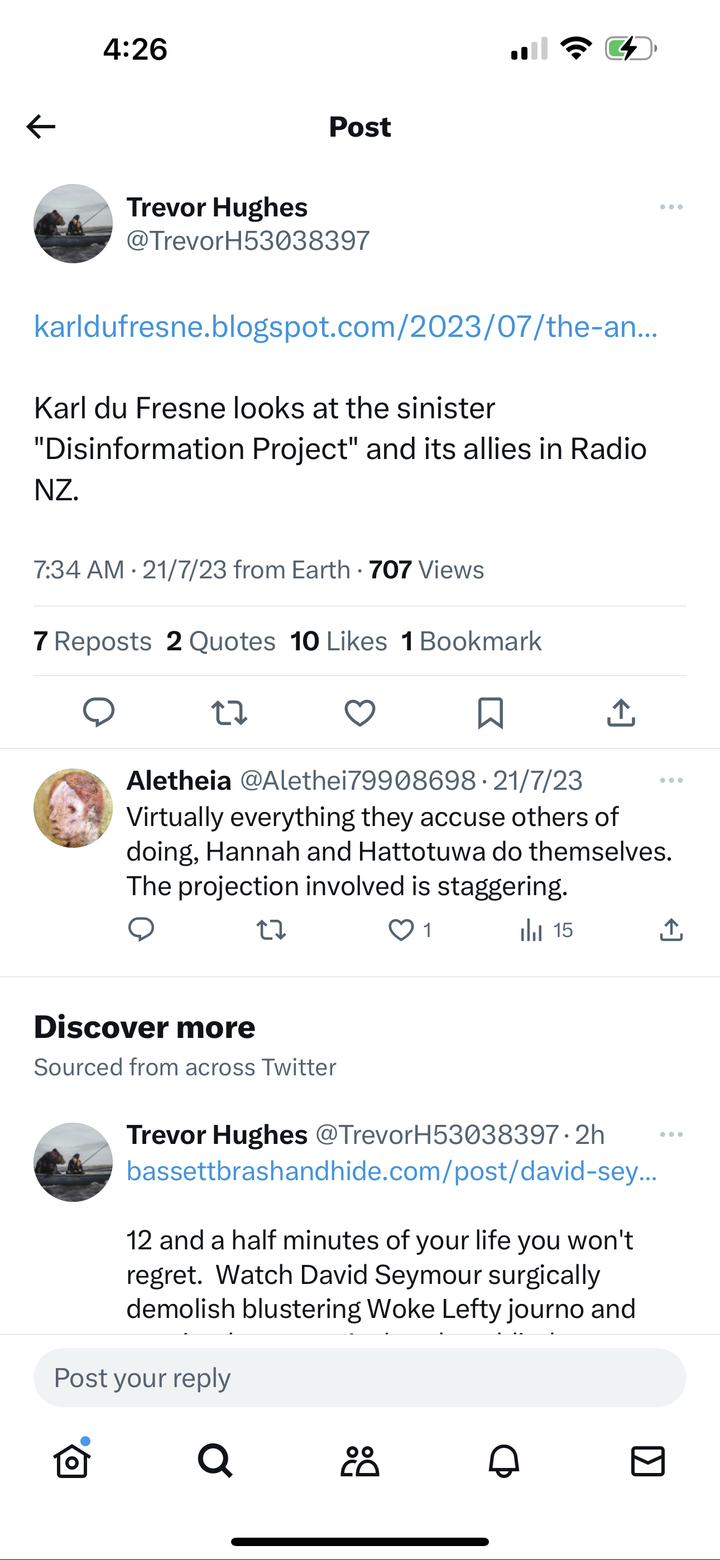The height and width of the screenshot is (1560, 720).
Task: Open more options on the Discover more post
Action: (x=671, y=1134)
